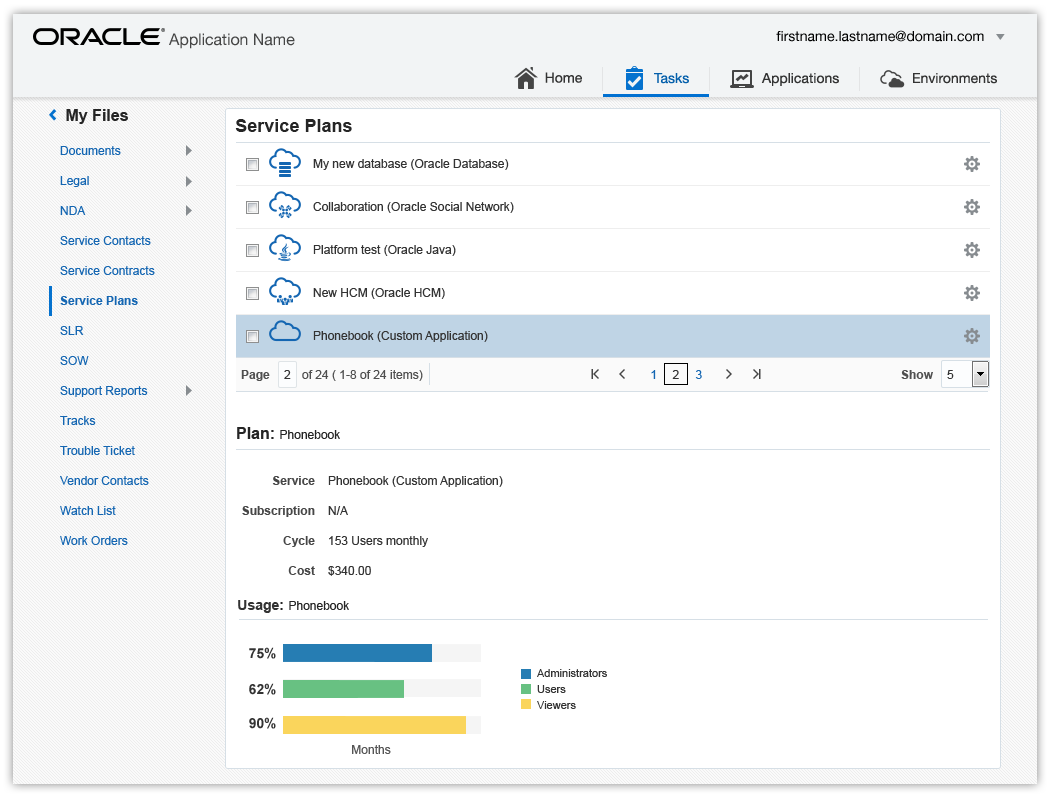Open gear settings for Collaboration row

coord(972,207)
